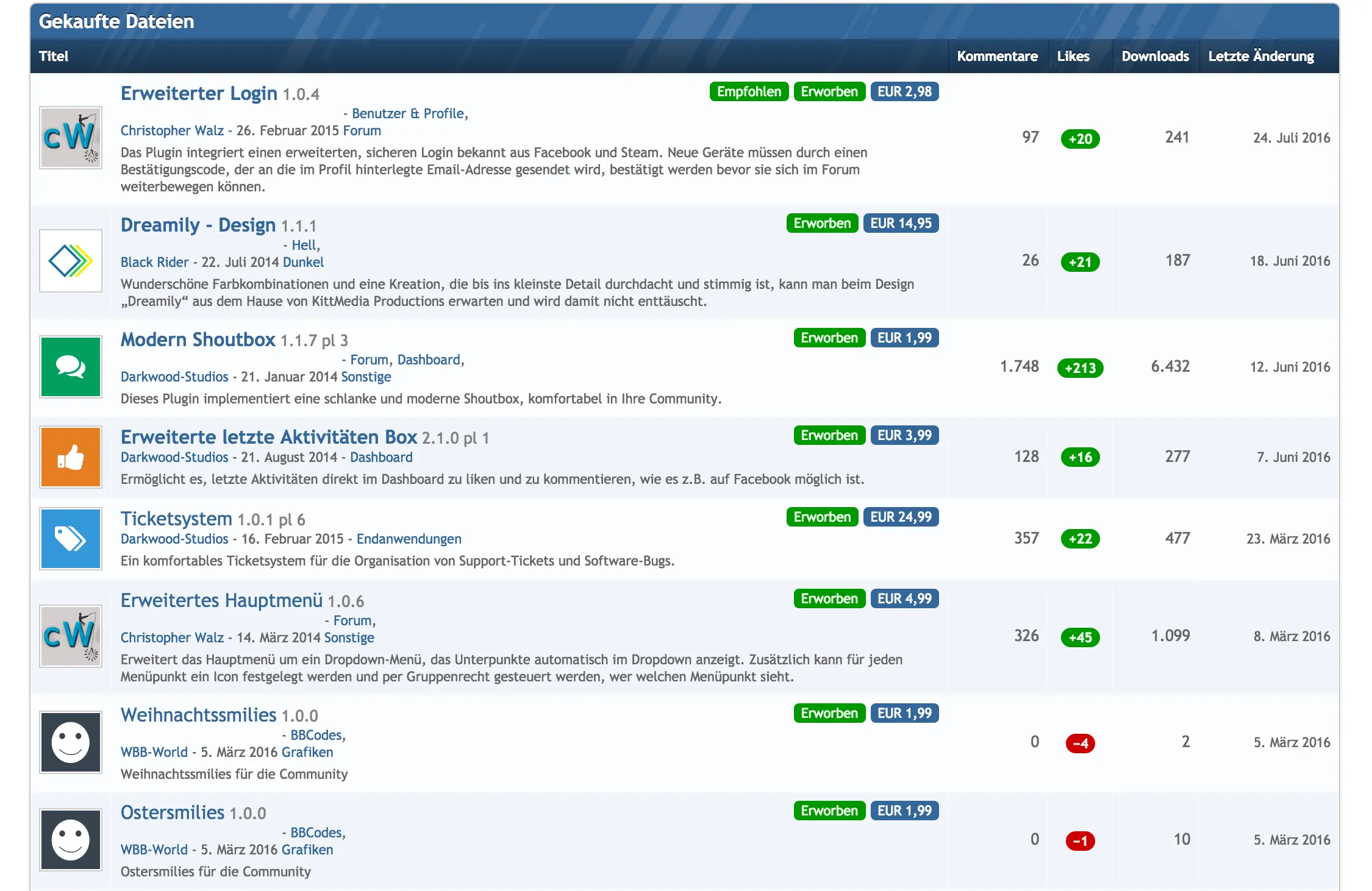
Task: Click the green Empfohlen badge
Action: click(x=748, y=91)
